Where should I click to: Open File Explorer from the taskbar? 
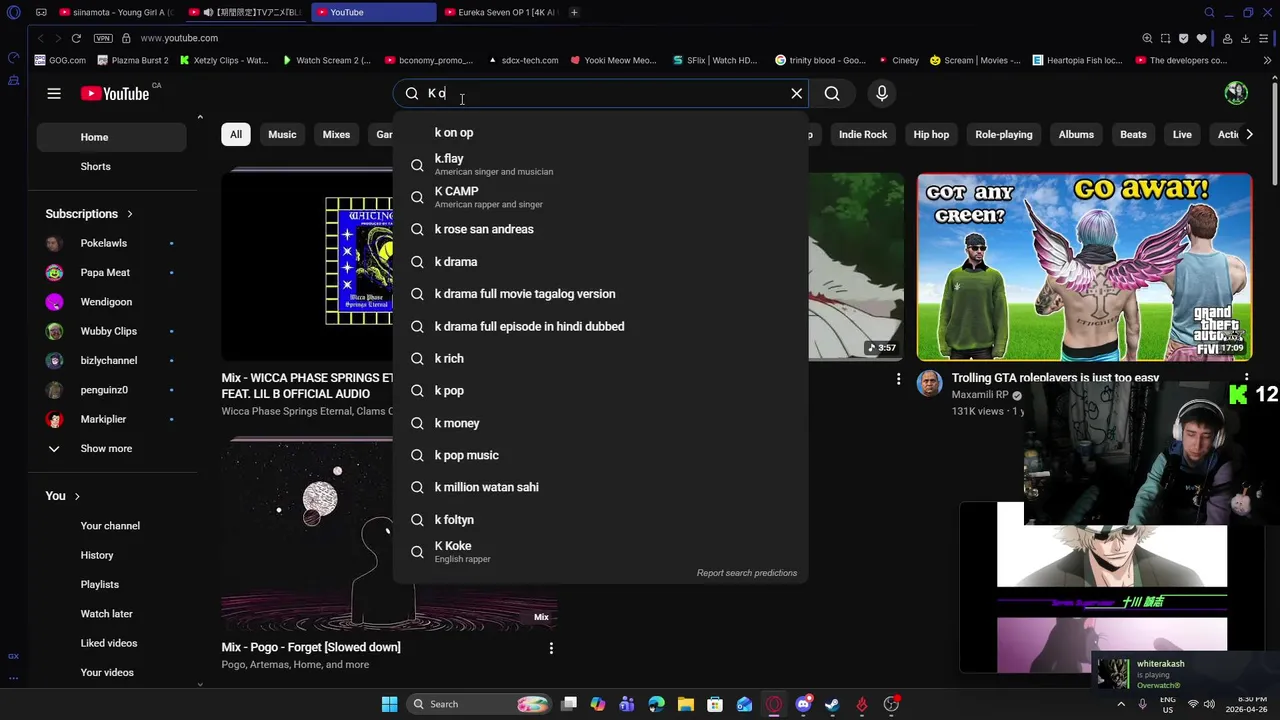pyautogui.click(x=686, y=704)
